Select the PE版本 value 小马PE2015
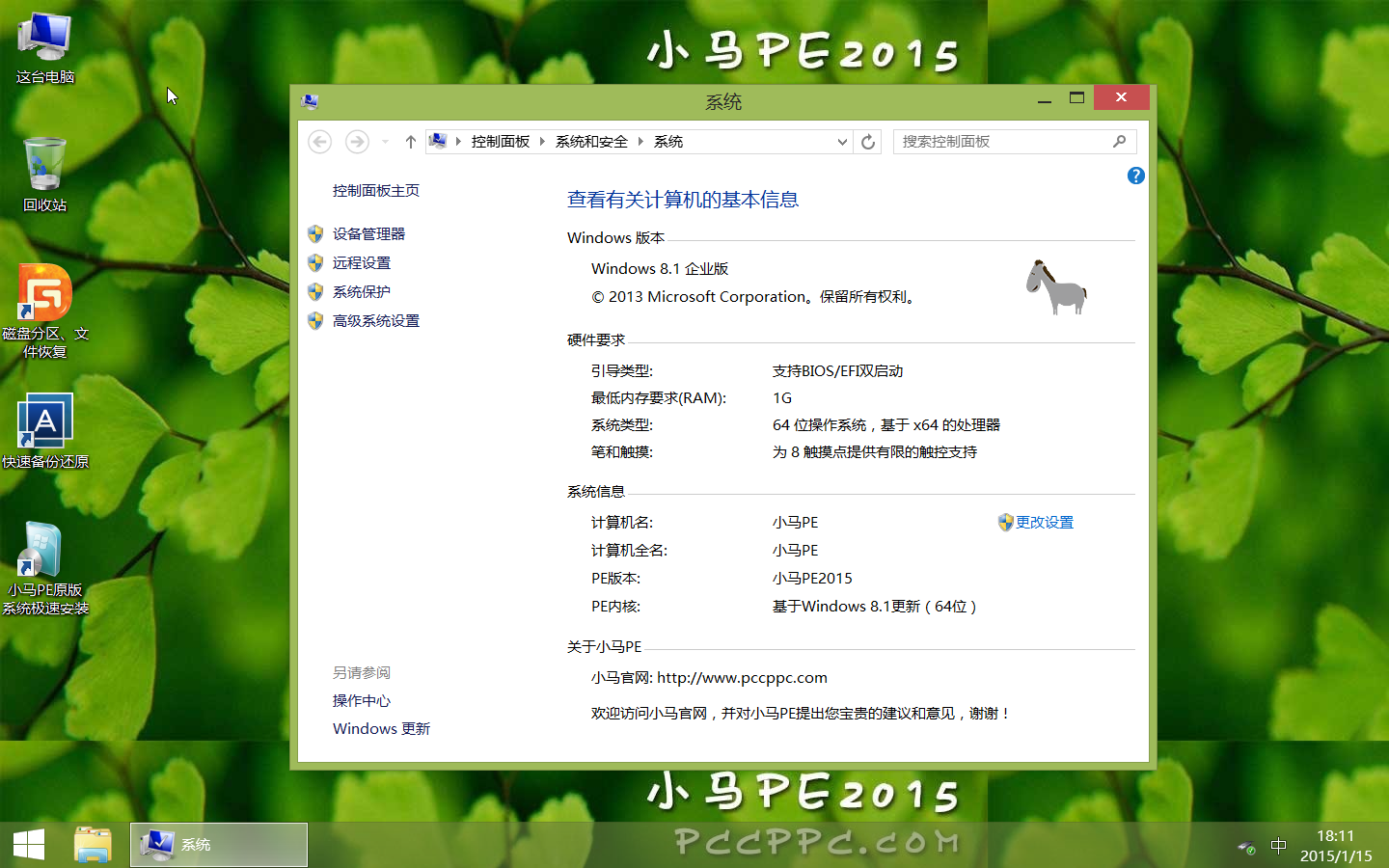1389x868 pixels. click(x=812, y=579)
